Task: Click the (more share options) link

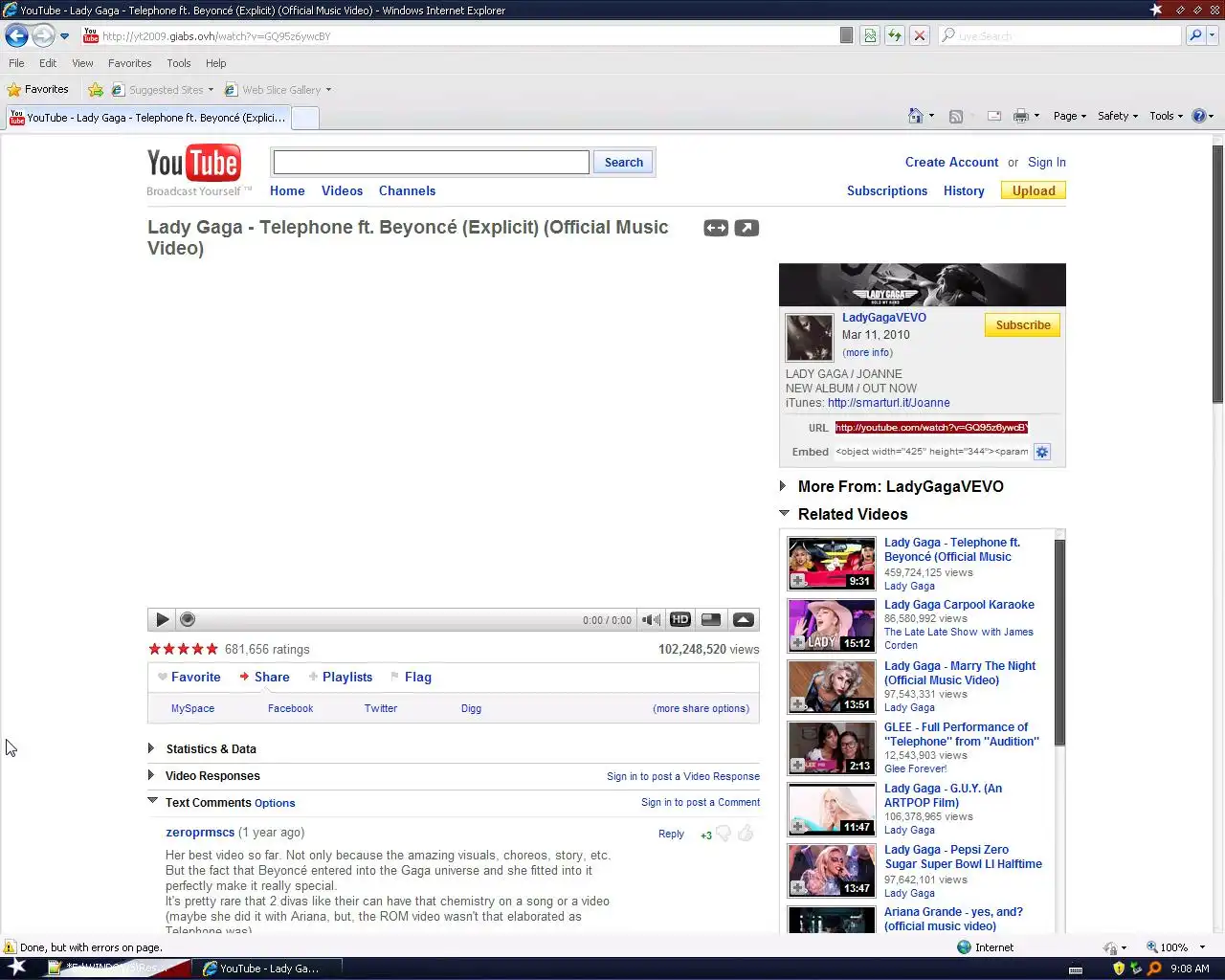Action: point(701,708)
